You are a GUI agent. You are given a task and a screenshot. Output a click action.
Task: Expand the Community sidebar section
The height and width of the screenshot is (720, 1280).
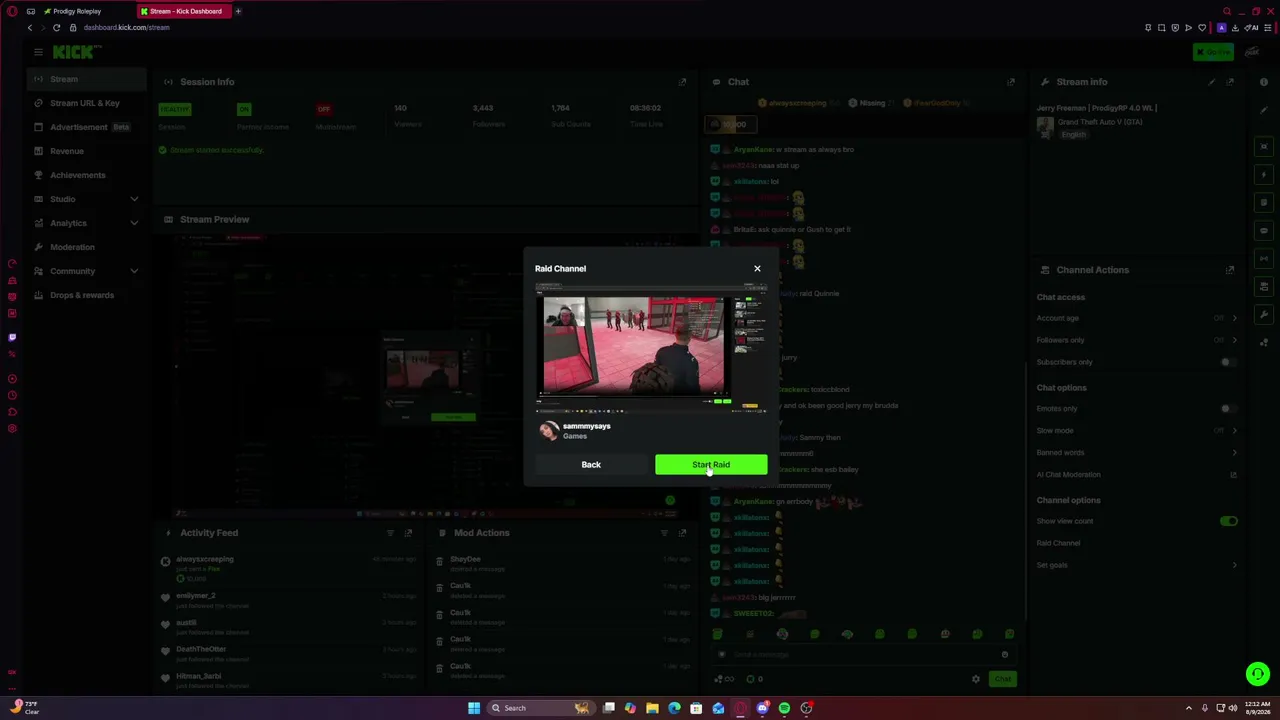tap(88, 271)
